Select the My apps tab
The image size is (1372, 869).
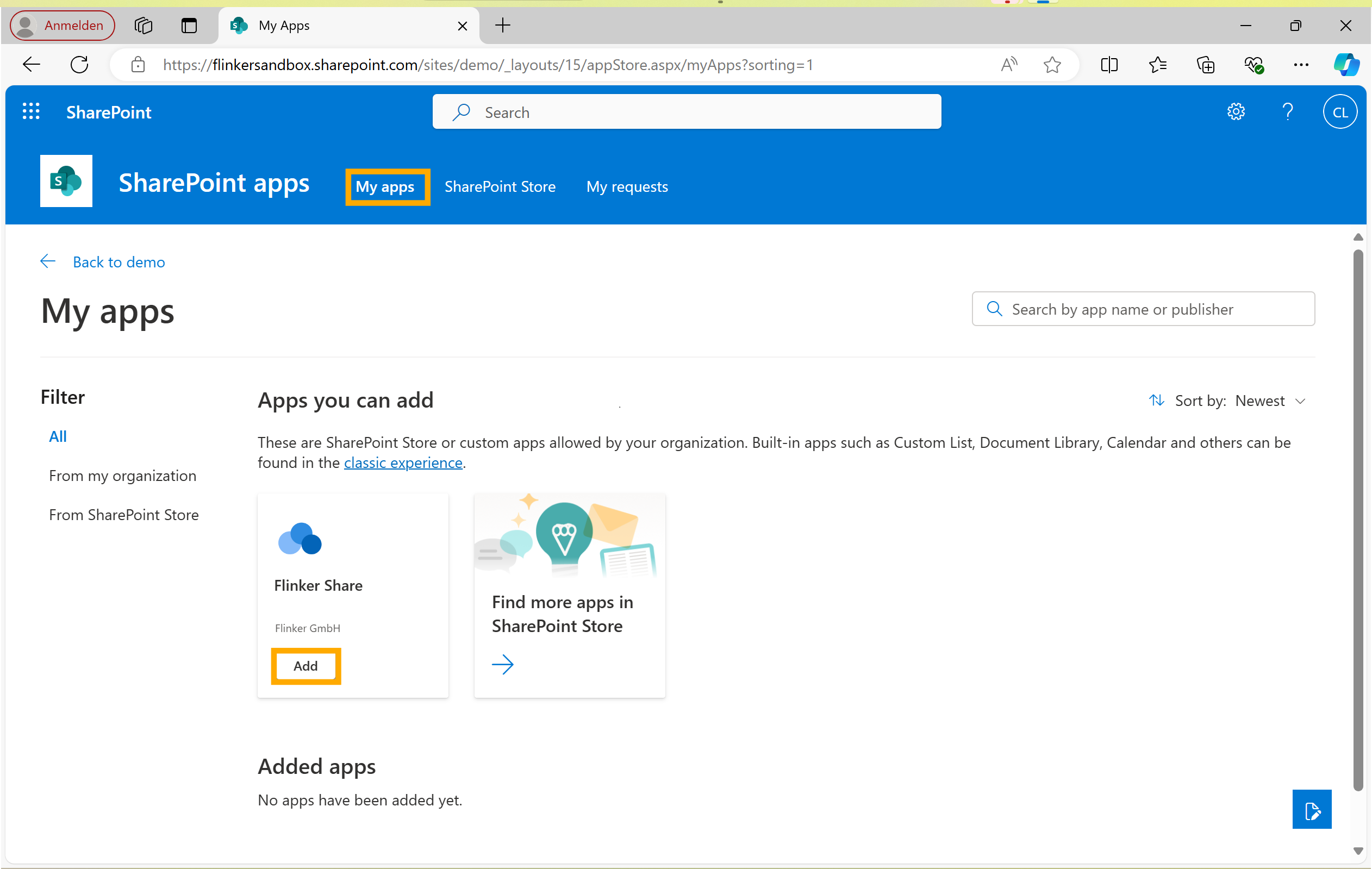click(386, 186)
